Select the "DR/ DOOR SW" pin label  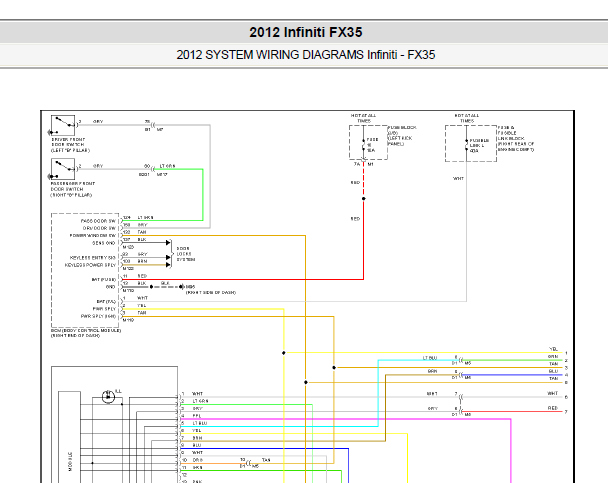(x=99, y=228)
